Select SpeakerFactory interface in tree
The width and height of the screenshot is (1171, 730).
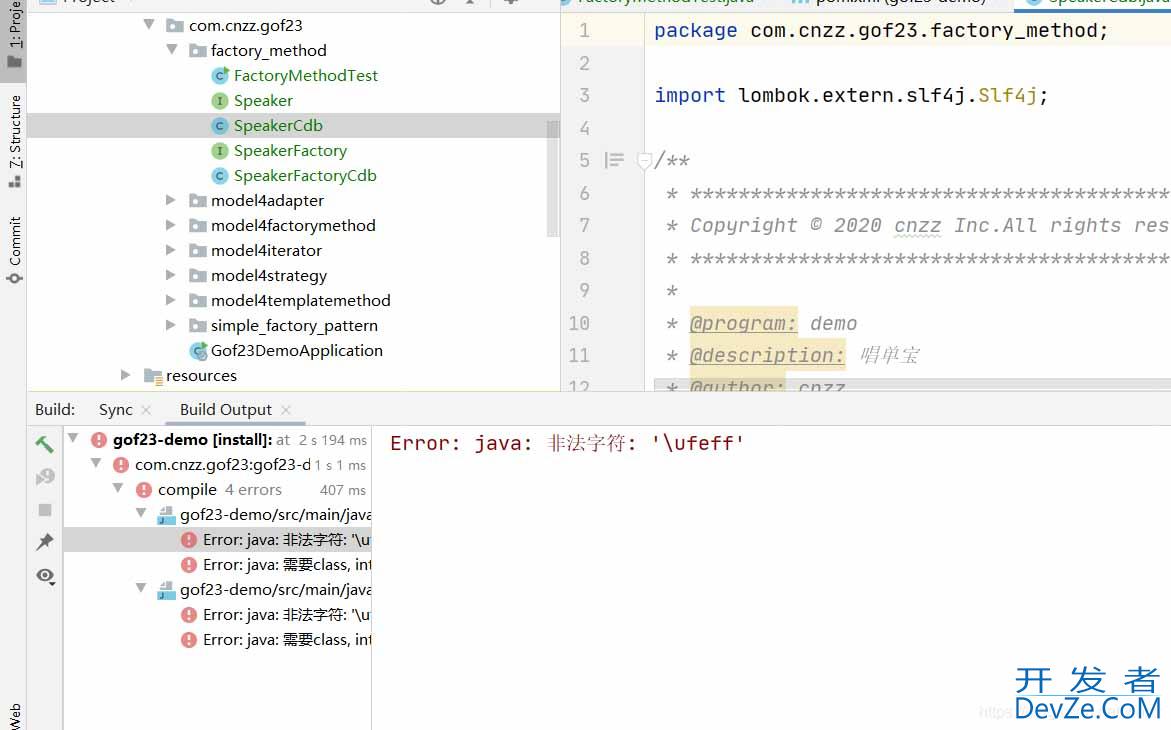tap(290, 150)
